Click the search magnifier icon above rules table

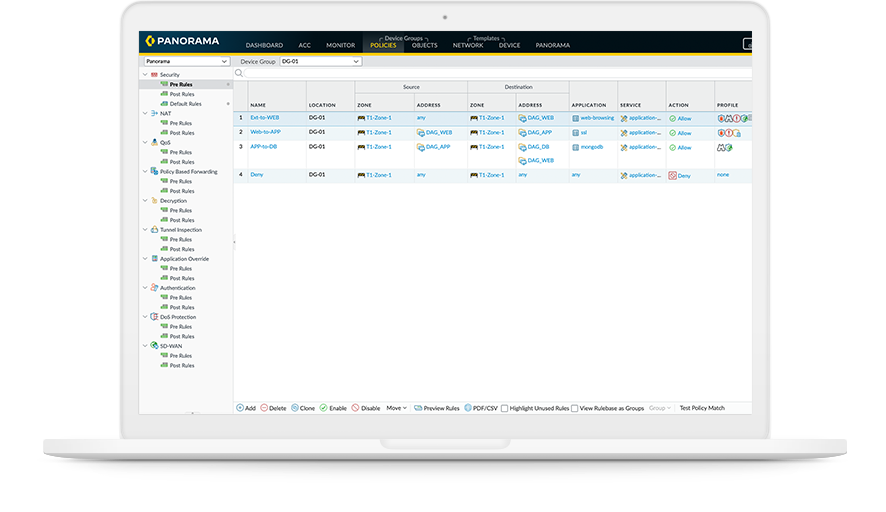[x=240, y=73]
